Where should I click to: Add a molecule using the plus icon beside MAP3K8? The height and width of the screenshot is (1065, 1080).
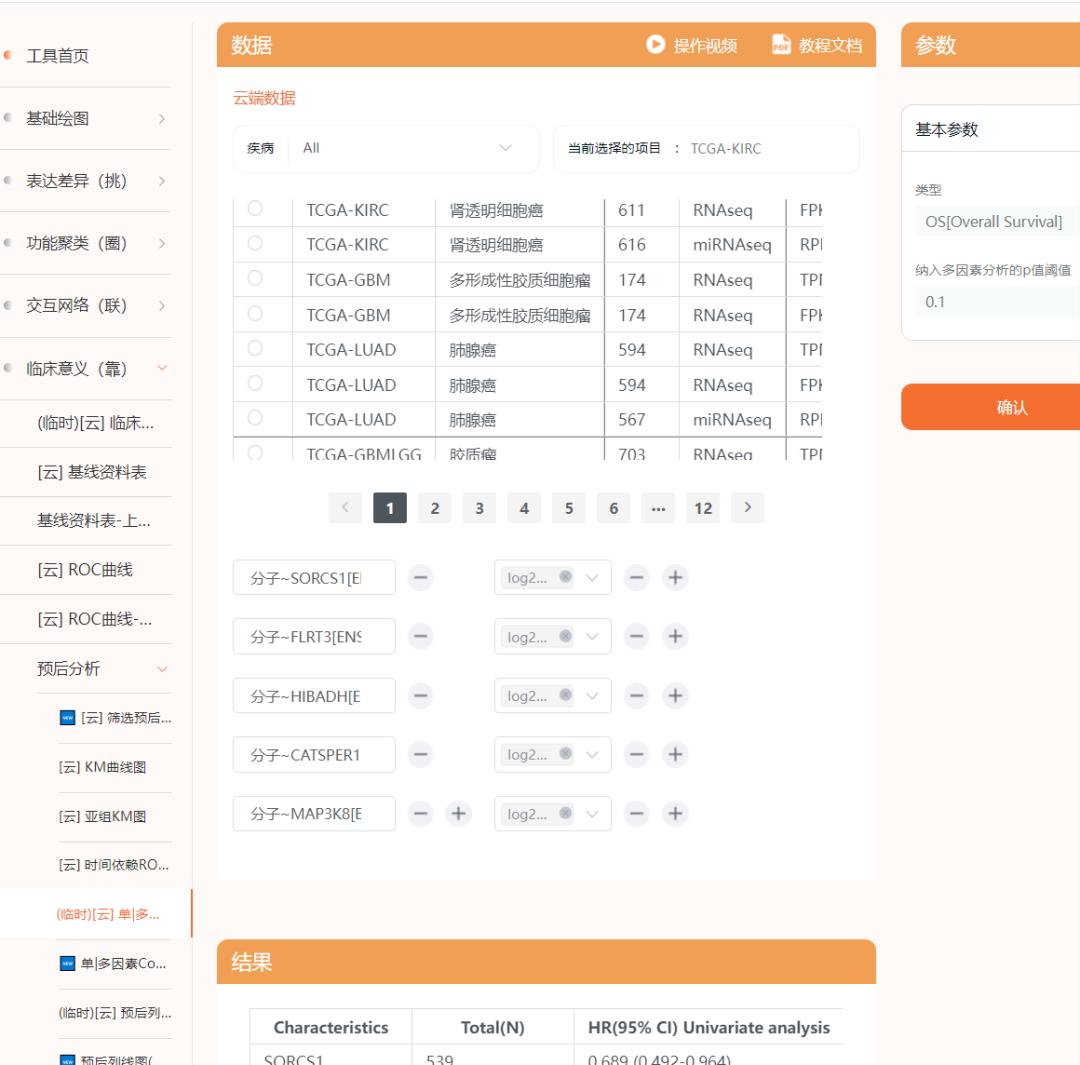pos(458,813)
